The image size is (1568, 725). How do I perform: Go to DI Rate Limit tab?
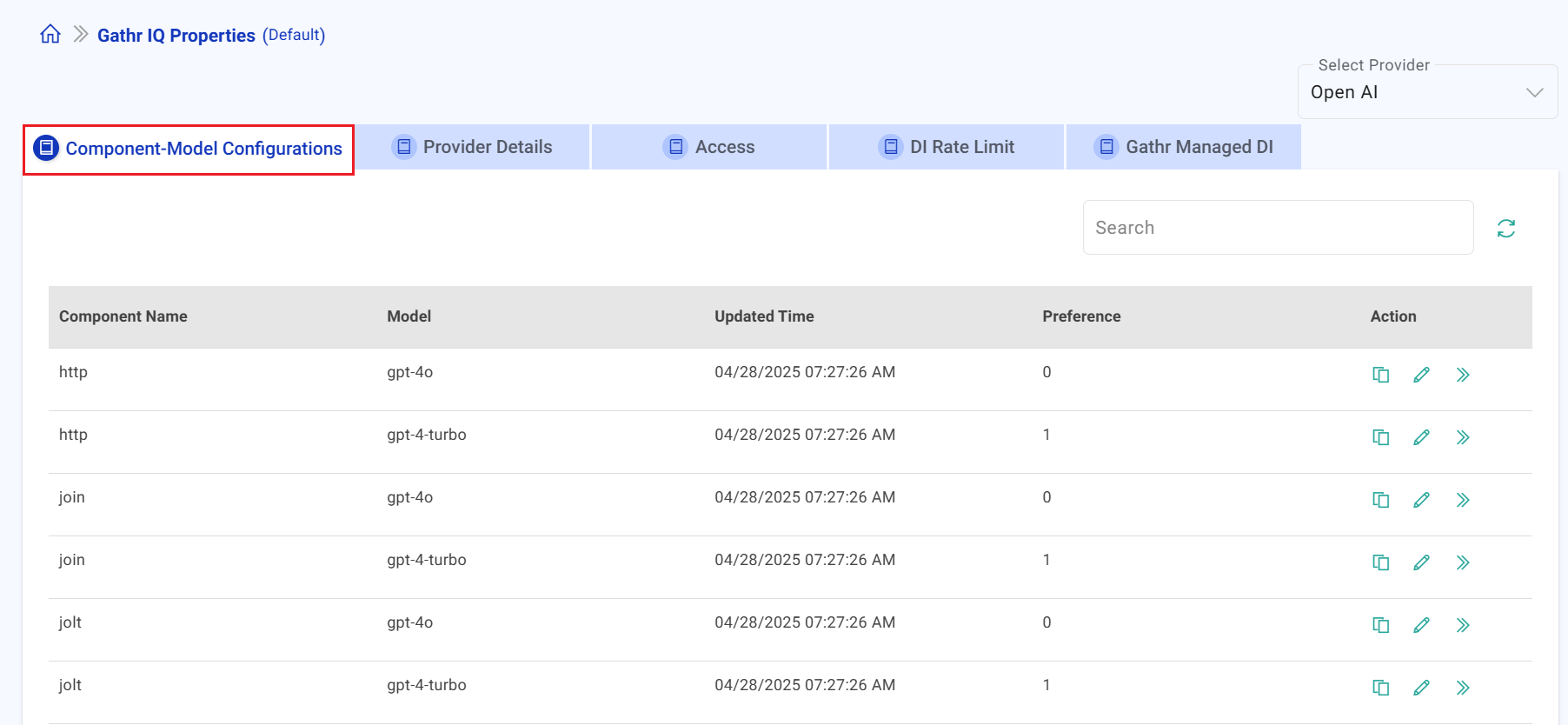[x=947, y=147]
